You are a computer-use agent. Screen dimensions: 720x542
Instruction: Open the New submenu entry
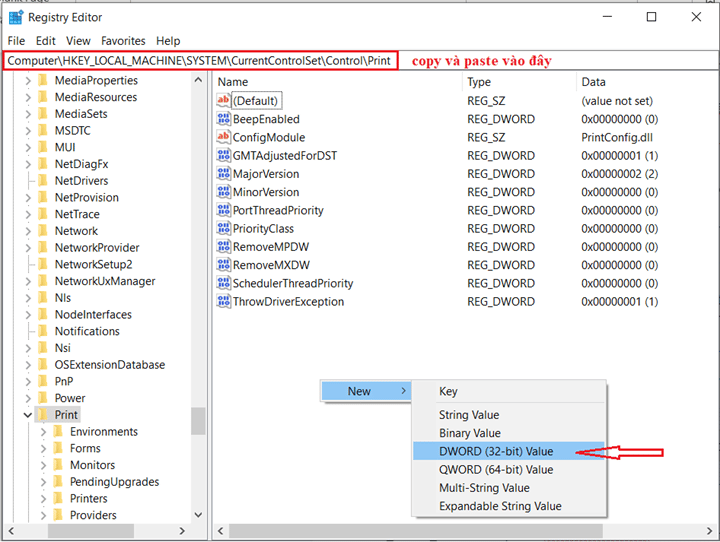(x=364, y=391)
